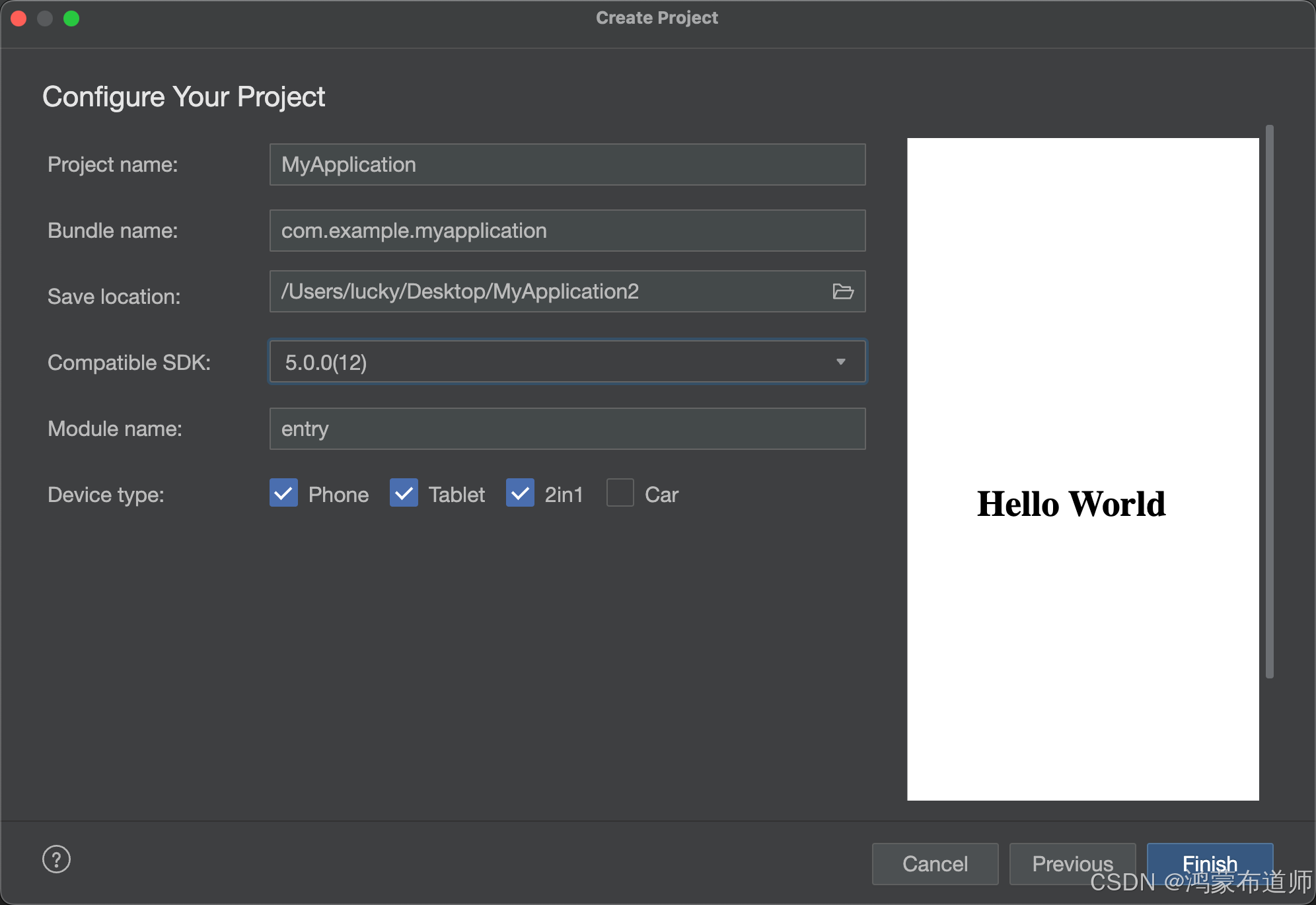Click into the Save location path field
This screenshot has height=905, width=1316.
[x=548, y=291]
